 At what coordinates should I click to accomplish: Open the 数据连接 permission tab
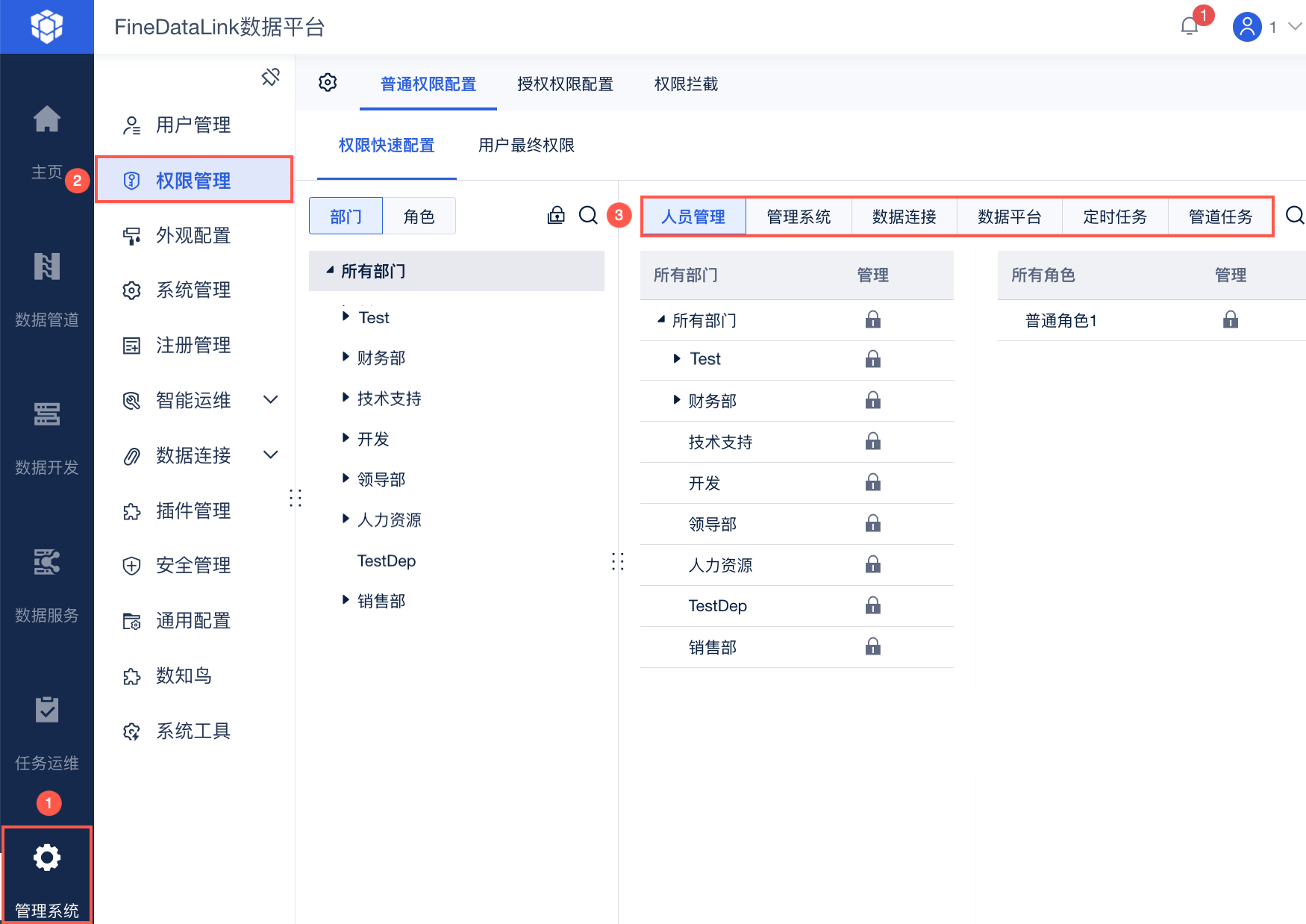[904, 217]
